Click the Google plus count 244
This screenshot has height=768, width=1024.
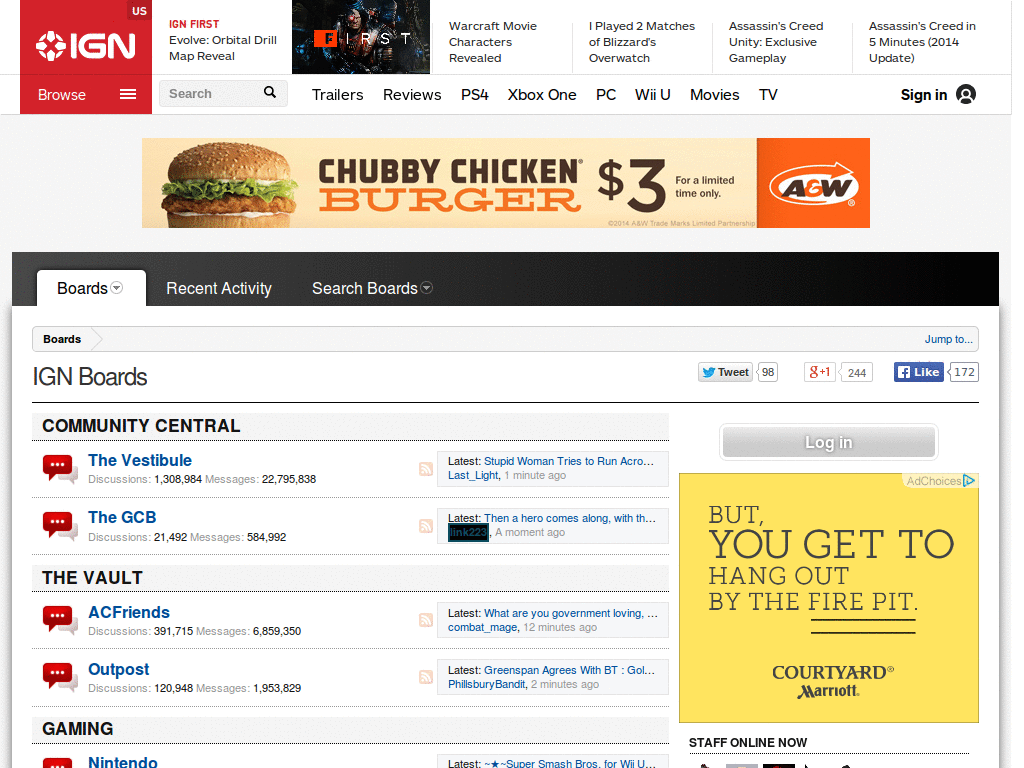(857, 373)
